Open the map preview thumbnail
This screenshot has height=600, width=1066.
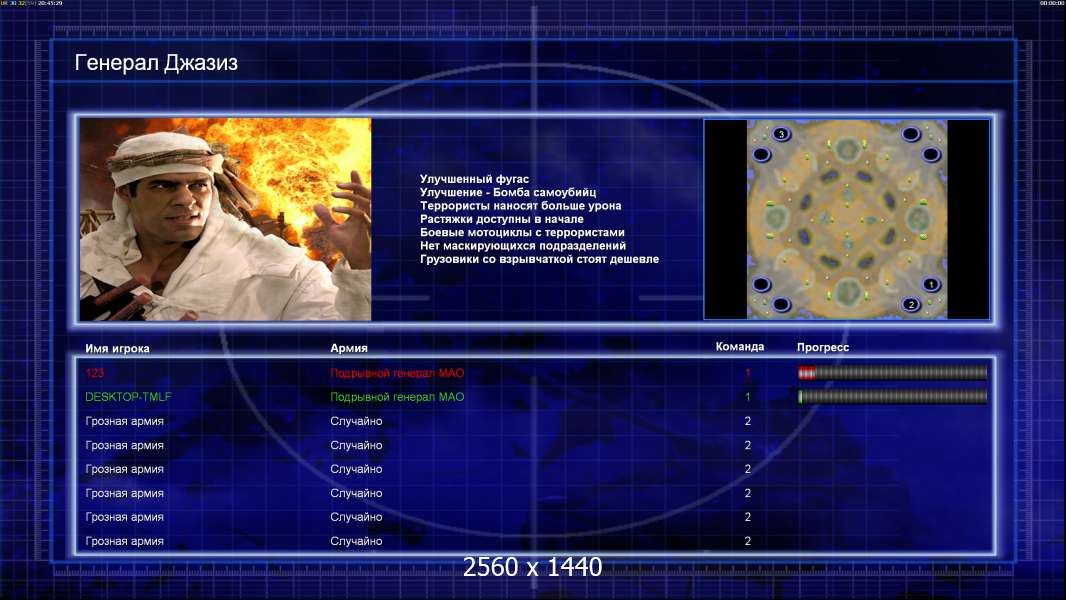[x=846, y=219]
